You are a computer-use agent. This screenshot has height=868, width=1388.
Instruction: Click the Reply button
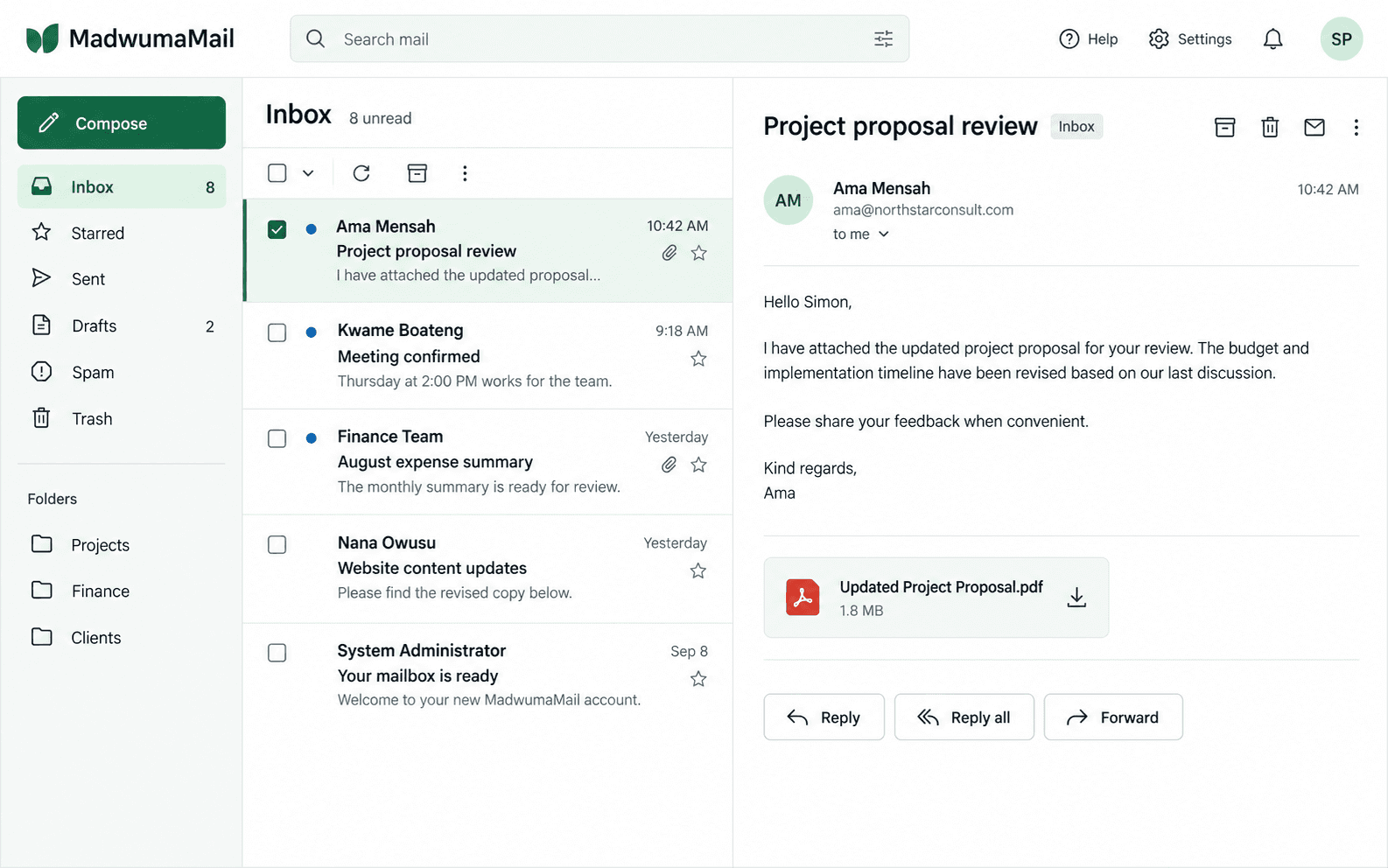click(x=824, y=717)
